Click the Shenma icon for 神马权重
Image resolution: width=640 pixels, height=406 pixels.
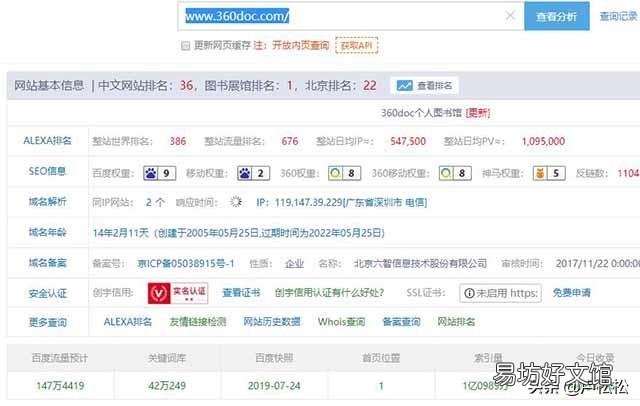coord(540,173)
